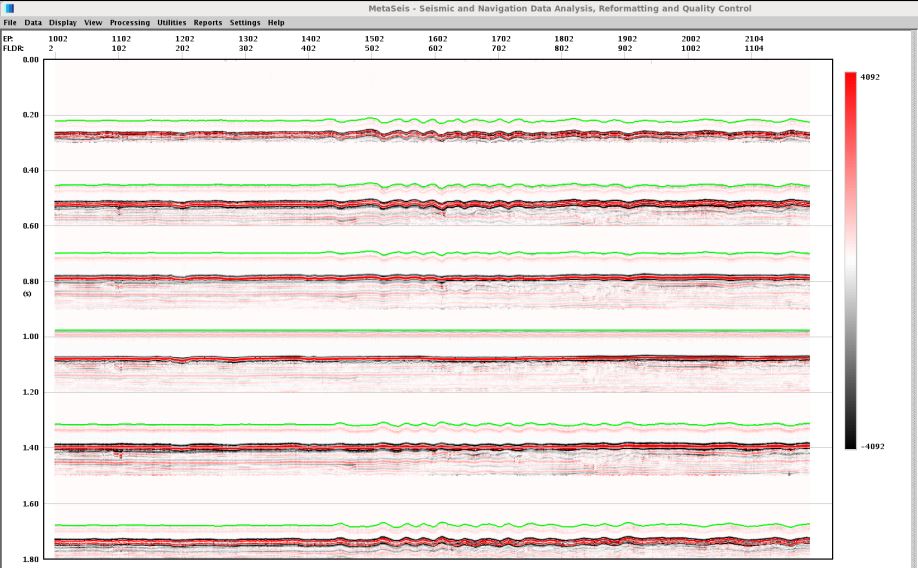Open the Reports menu

pos(208,22)
